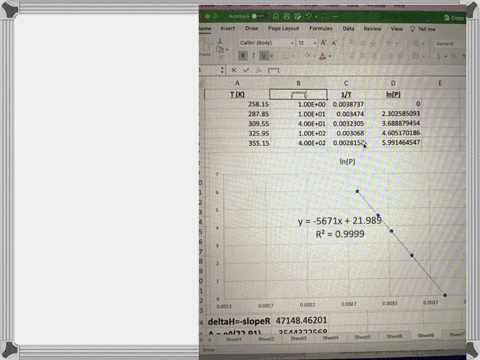Click the fx Insert Function icon
This screenshot has height=360, width=480.
point(259,70)
